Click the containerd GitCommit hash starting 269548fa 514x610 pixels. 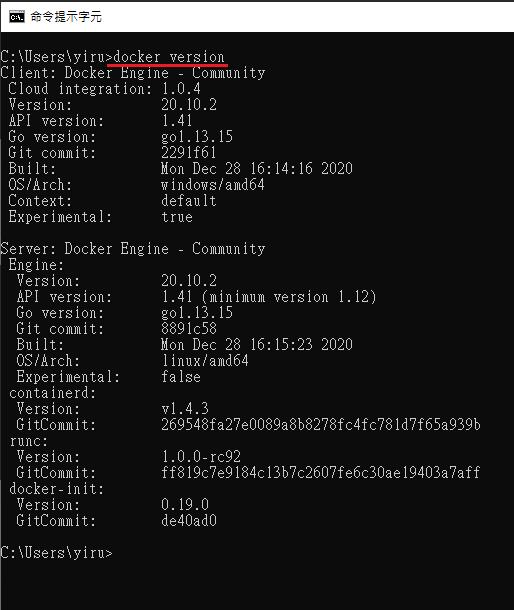[321, 424]
